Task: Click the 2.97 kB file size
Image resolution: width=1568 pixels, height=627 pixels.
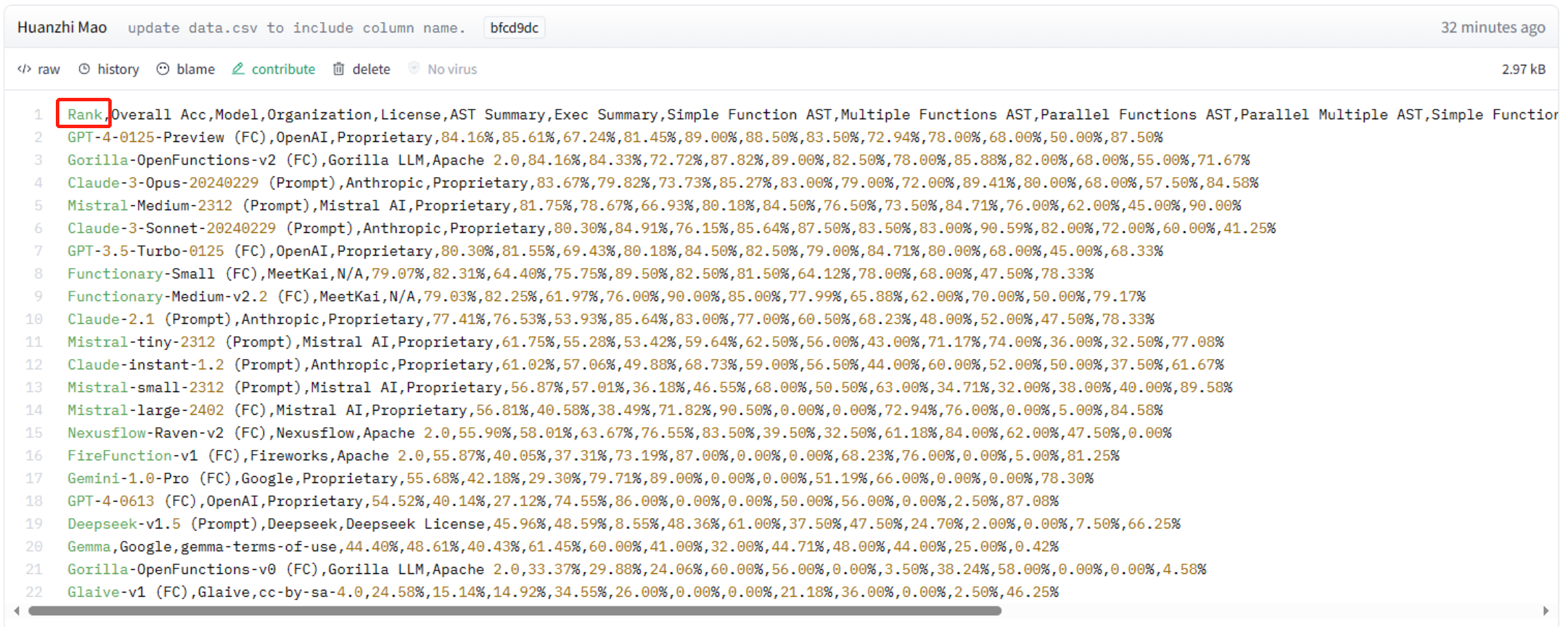Action: coord(1523,69)
